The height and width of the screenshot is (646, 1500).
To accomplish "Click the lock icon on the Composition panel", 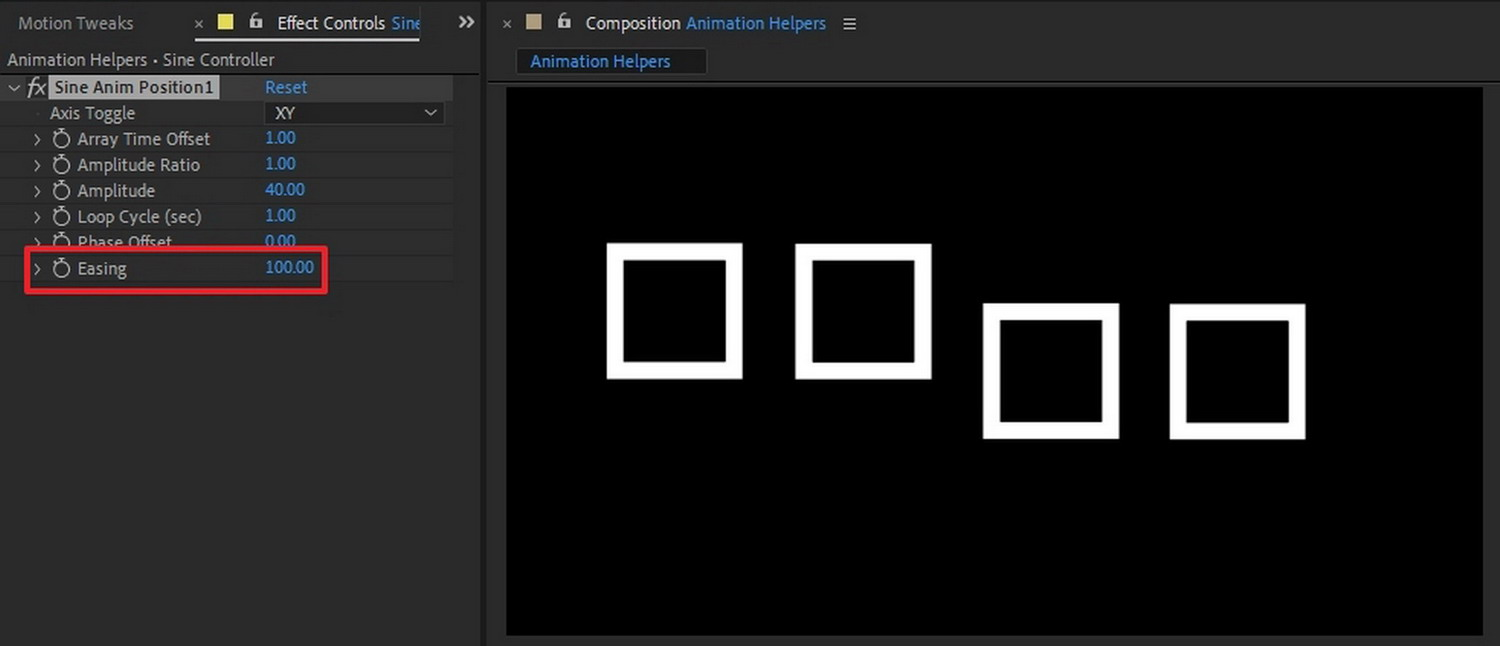I will (x=563, y=22).
